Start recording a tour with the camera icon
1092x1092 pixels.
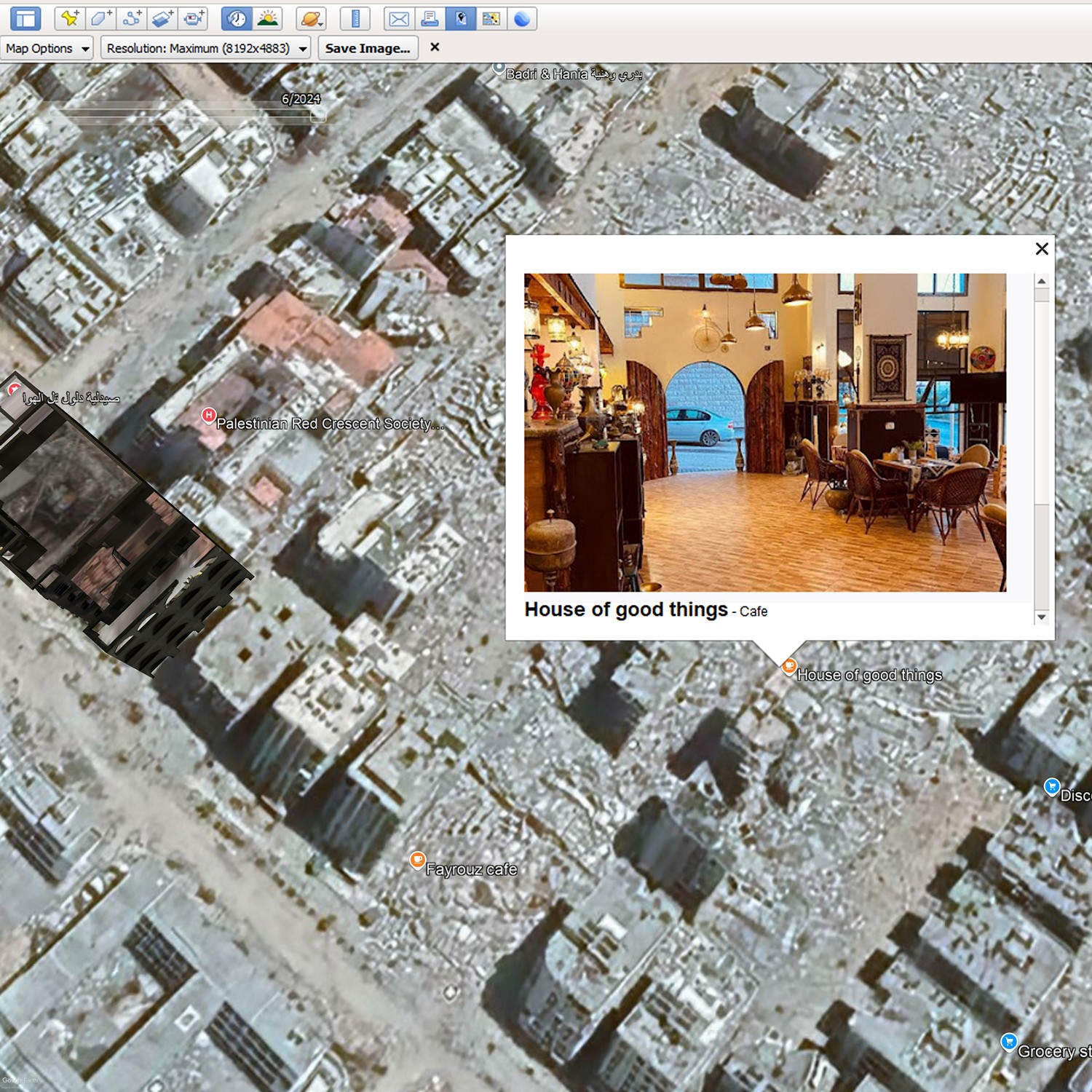[x=193, y=18]
